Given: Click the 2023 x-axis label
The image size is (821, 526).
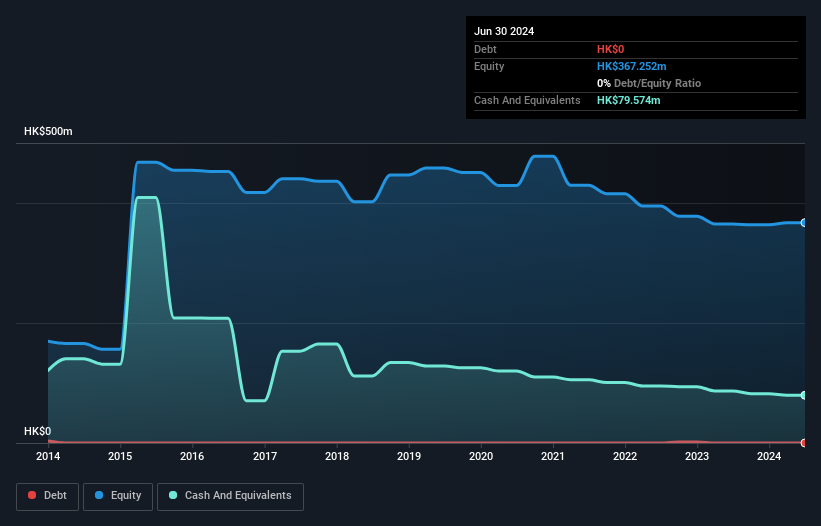Looking at the screenshot, I should 697,456.
